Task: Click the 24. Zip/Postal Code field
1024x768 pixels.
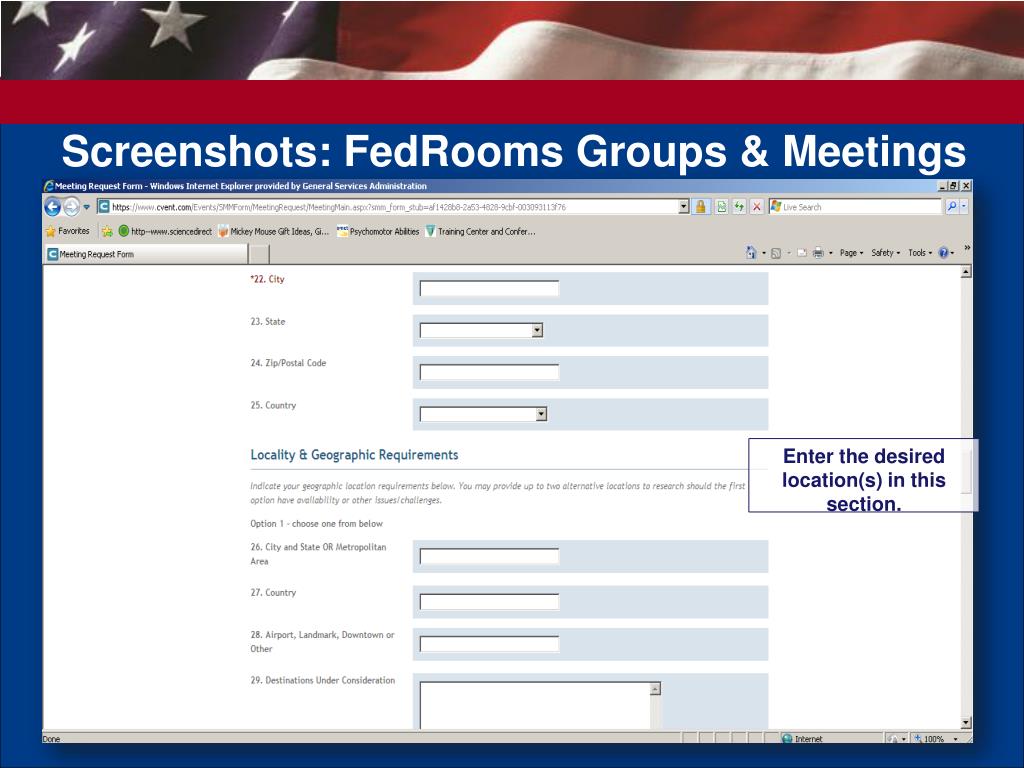Action: point(489,372)
